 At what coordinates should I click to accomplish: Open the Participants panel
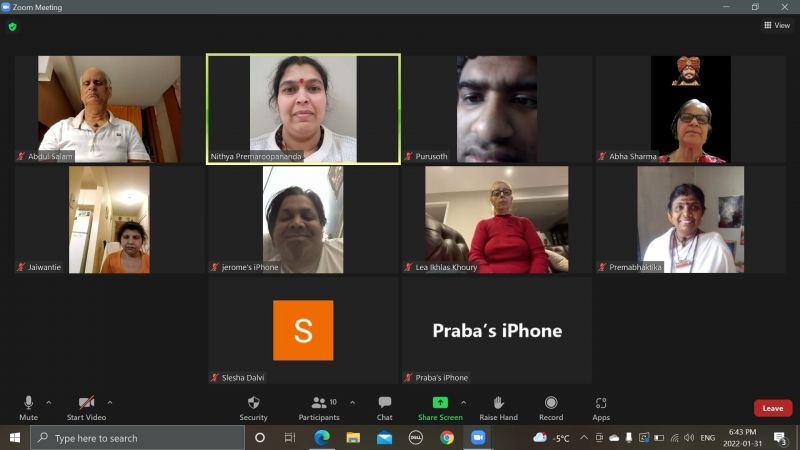[319, 408]
